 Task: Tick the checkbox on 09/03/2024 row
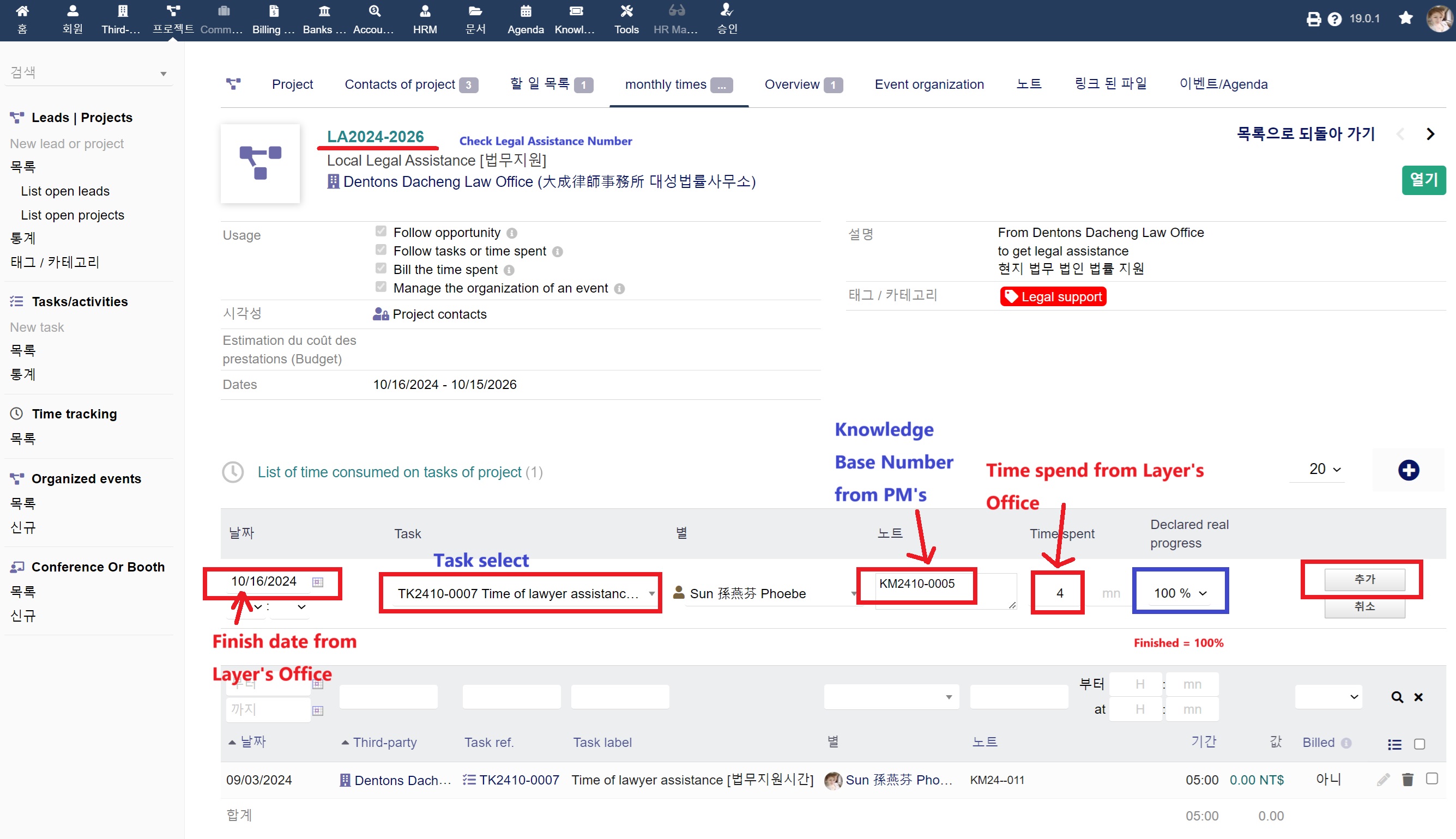tap(1432, 779)
